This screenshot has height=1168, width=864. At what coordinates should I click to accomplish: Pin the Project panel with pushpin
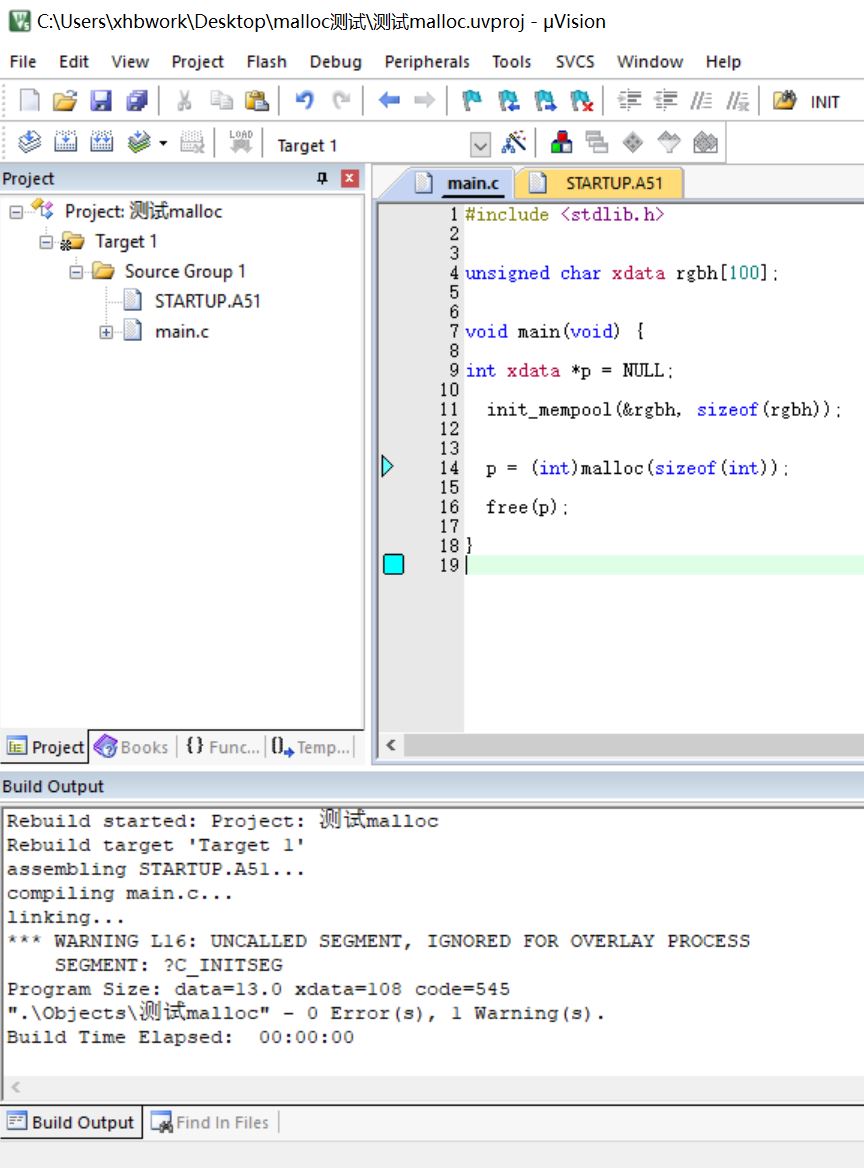(x=322, y=179)
